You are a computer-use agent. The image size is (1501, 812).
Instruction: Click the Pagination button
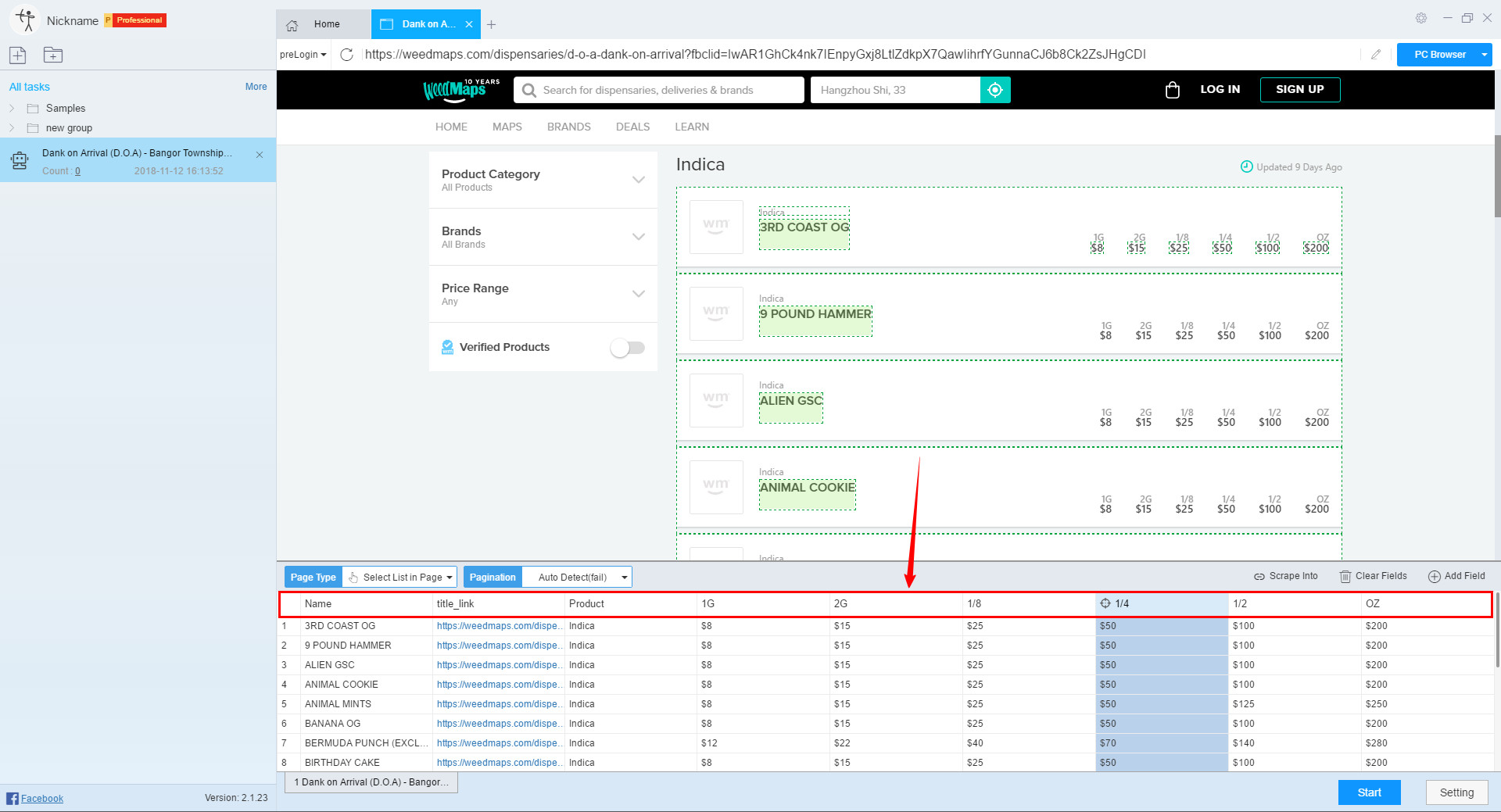click(493, 578)
